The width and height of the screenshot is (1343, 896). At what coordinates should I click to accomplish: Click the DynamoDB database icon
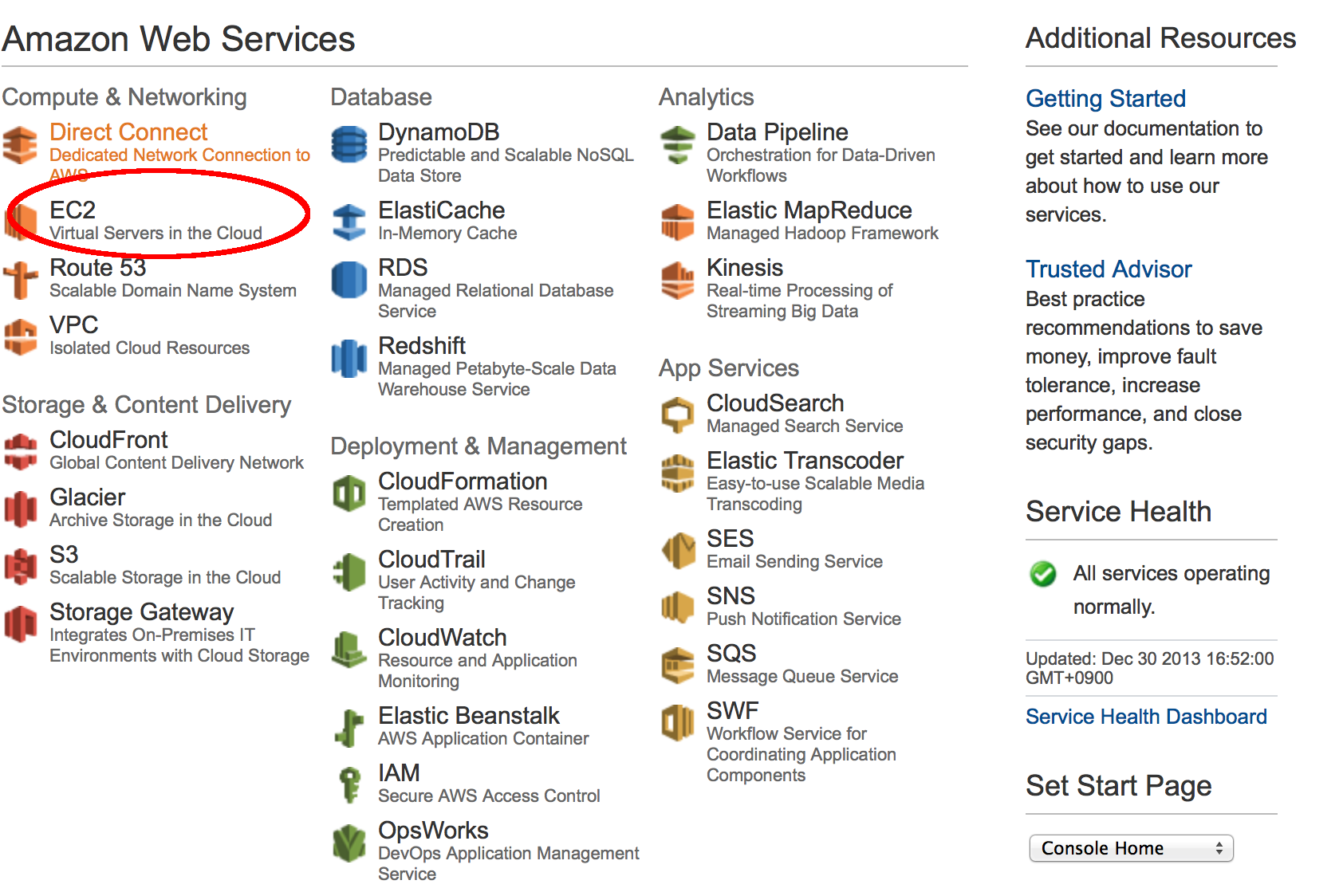coord(349,144)
